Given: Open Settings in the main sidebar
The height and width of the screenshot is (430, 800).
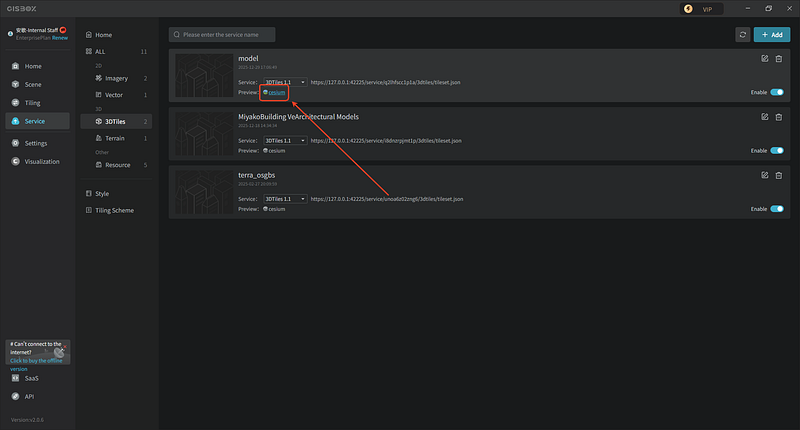Looking at the screenshot, I should tap(37, 143).
